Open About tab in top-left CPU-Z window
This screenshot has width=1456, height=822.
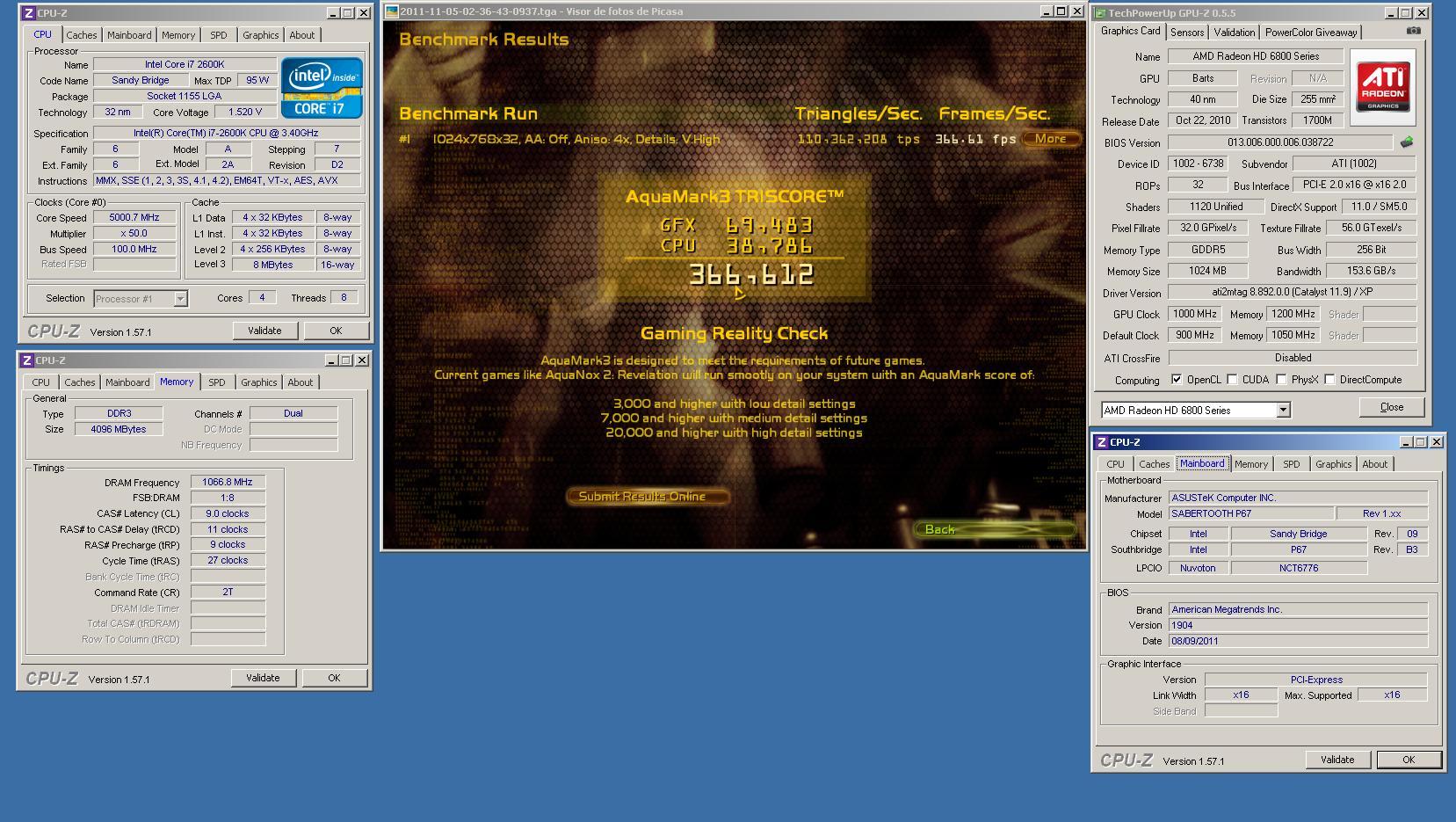coord(302,35)
